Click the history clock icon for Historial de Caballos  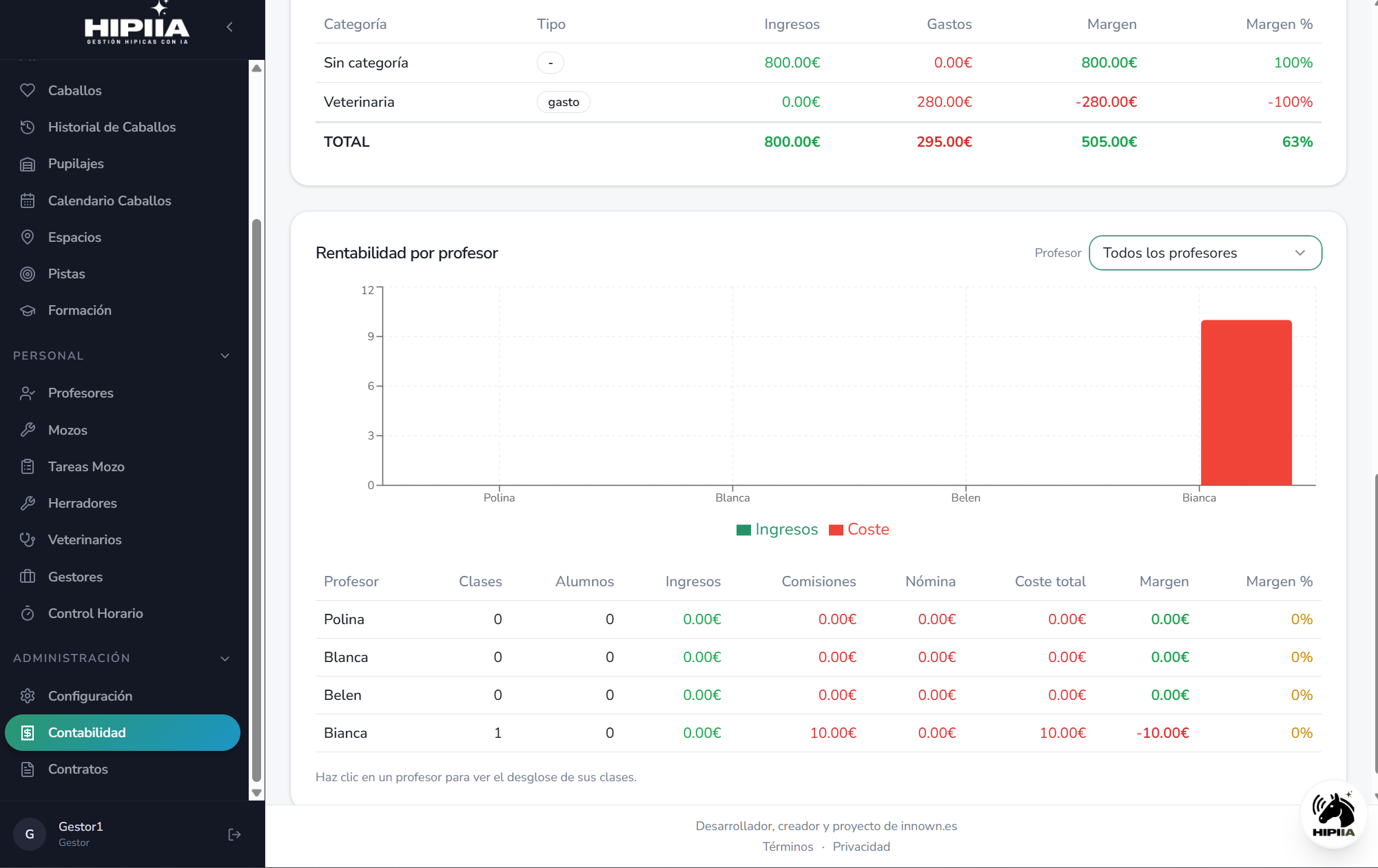[28, 127]
